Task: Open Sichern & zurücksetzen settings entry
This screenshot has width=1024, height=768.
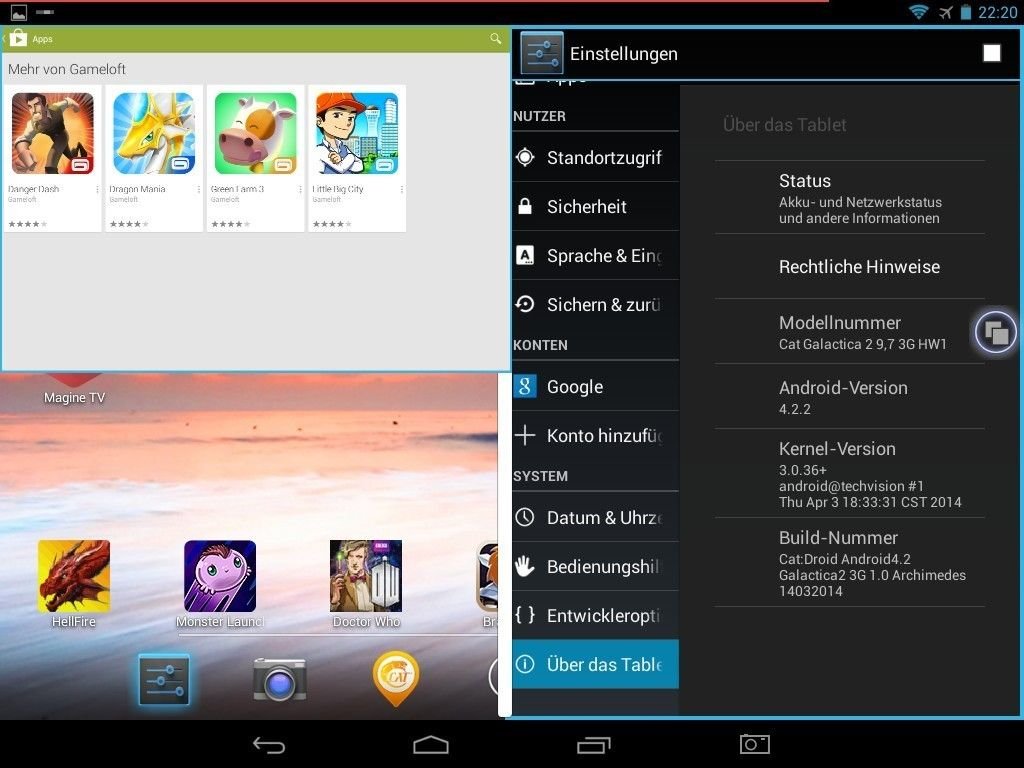Action: point(596,304)
